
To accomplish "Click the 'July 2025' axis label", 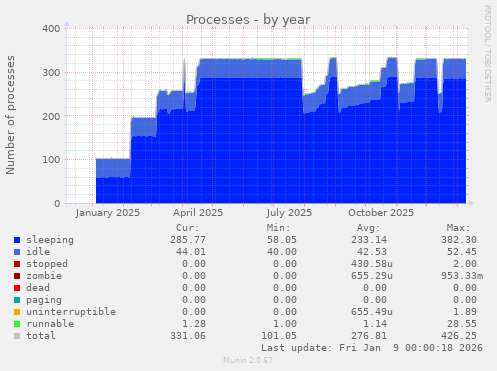I will click(x=289, y=213).
